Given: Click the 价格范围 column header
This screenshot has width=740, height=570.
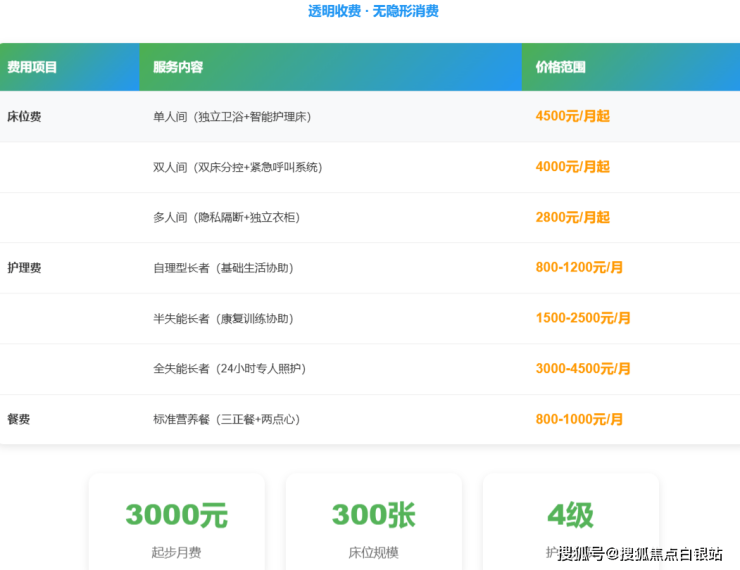Looking at the screenshot, I should pos(561,68).
